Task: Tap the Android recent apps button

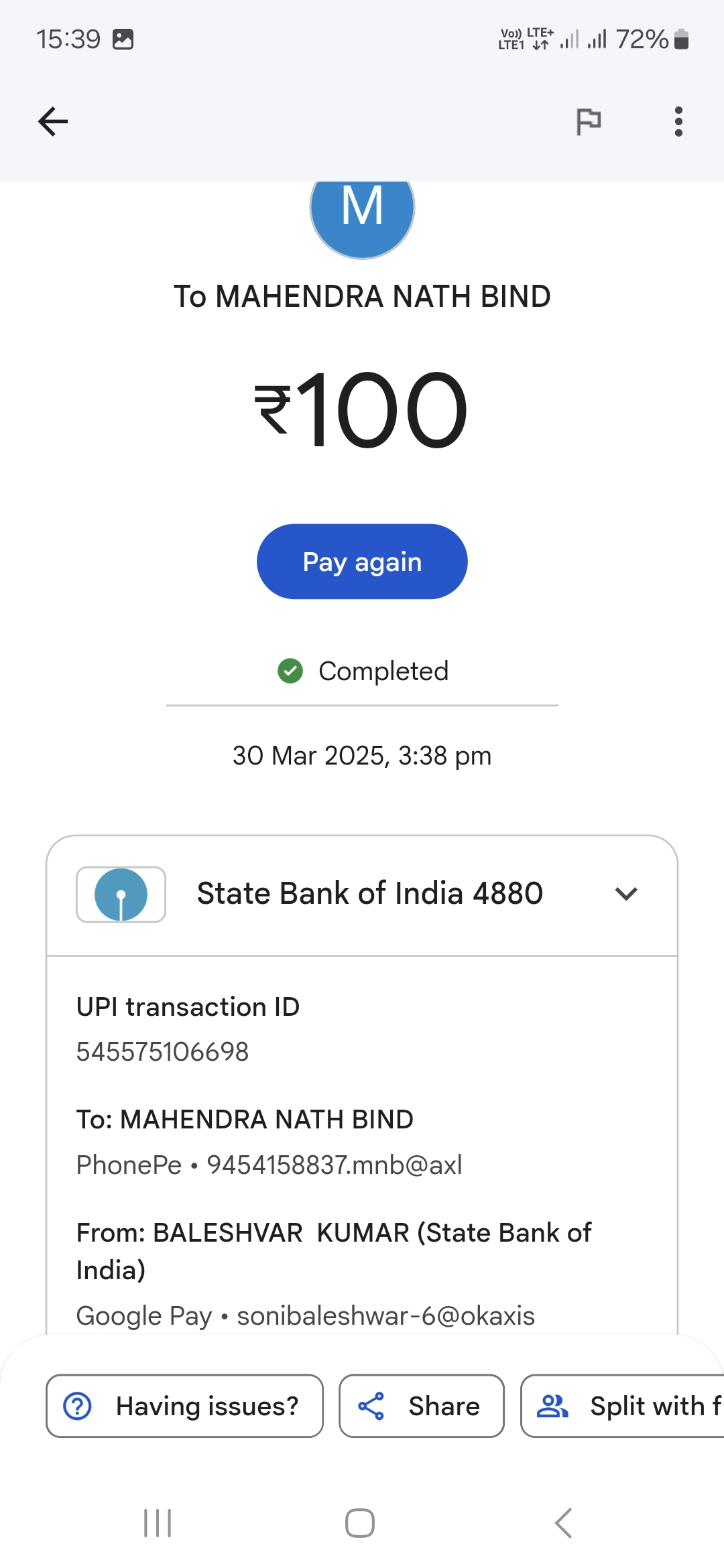Action: pyautogui.click(x=158, y=1523)
